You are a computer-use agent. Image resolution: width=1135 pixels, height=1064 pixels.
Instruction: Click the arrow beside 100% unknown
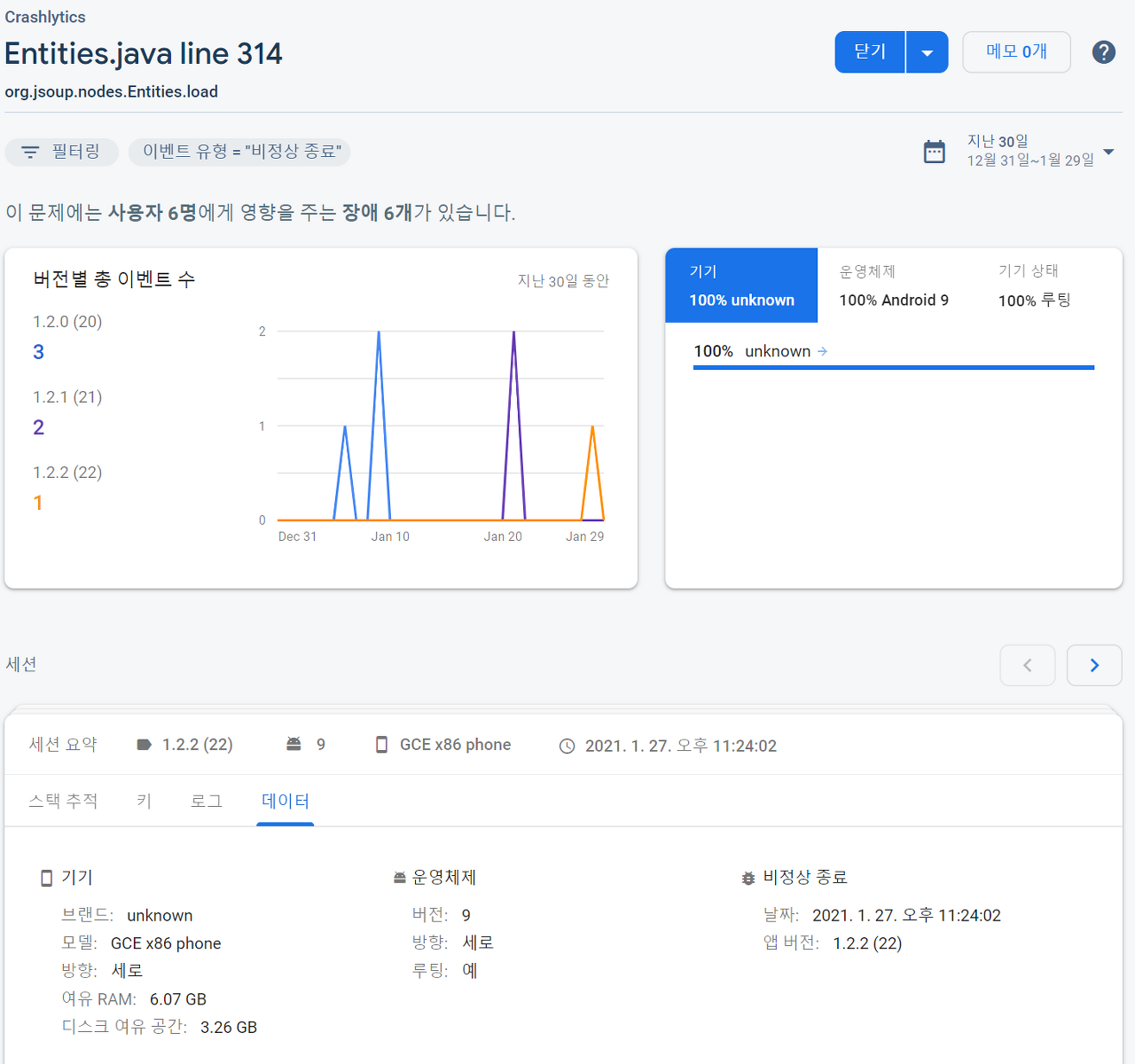pyautogui.click(x=823, y=352)
